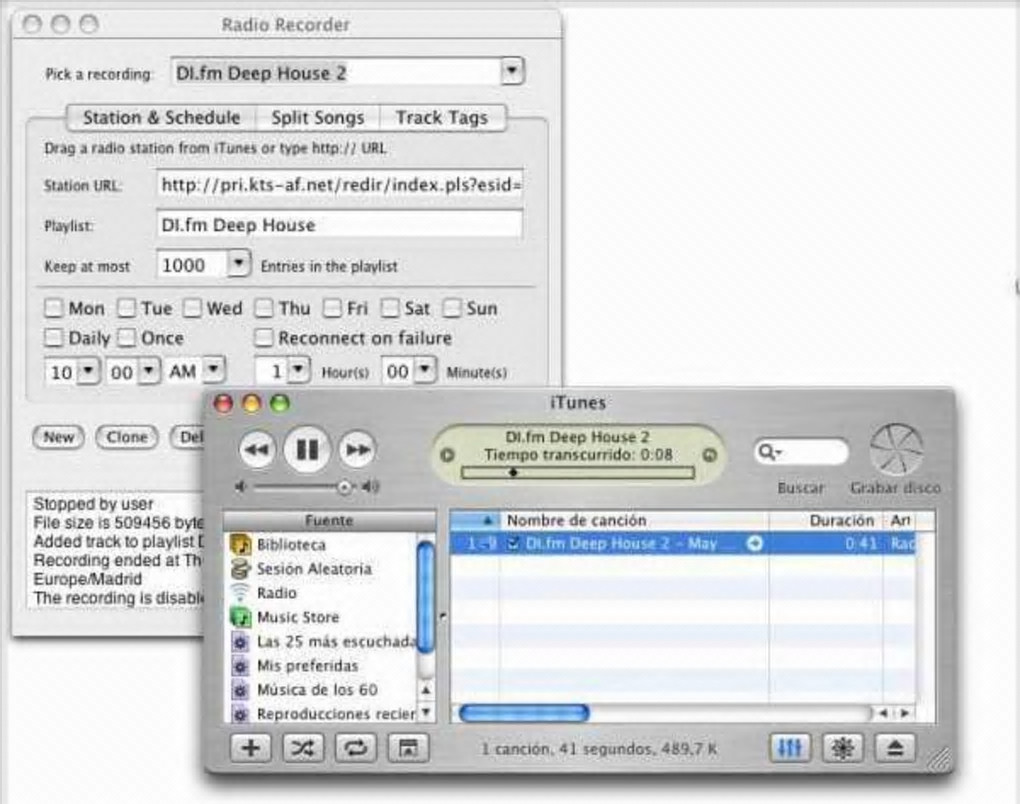Click the playback progress bar in iTunes
1020x804 pixels.
click(578, 473)
